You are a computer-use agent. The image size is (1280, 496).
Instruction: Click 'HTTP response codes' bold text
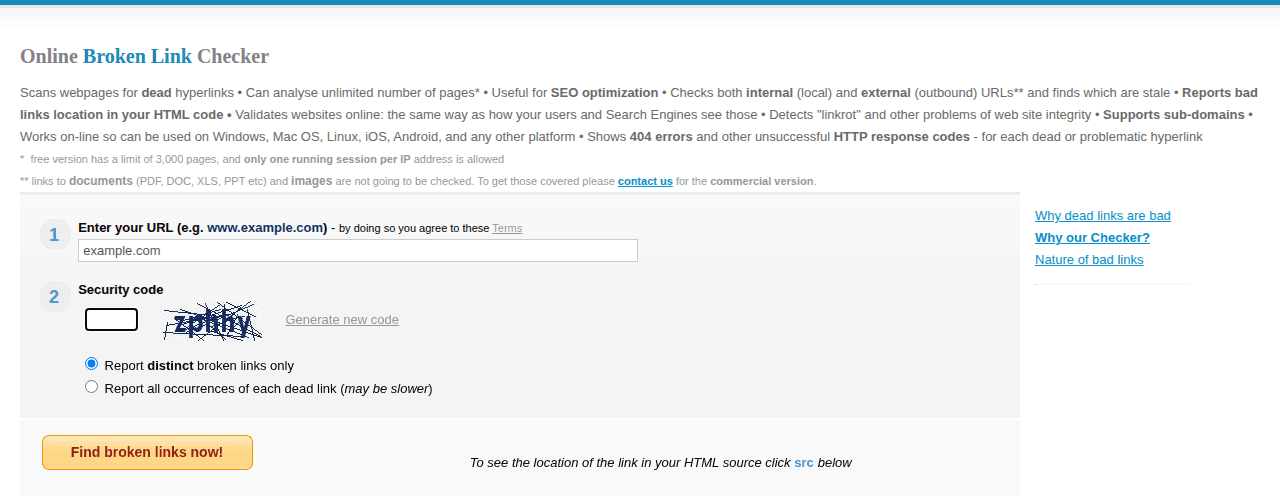(x=902, y=136)
